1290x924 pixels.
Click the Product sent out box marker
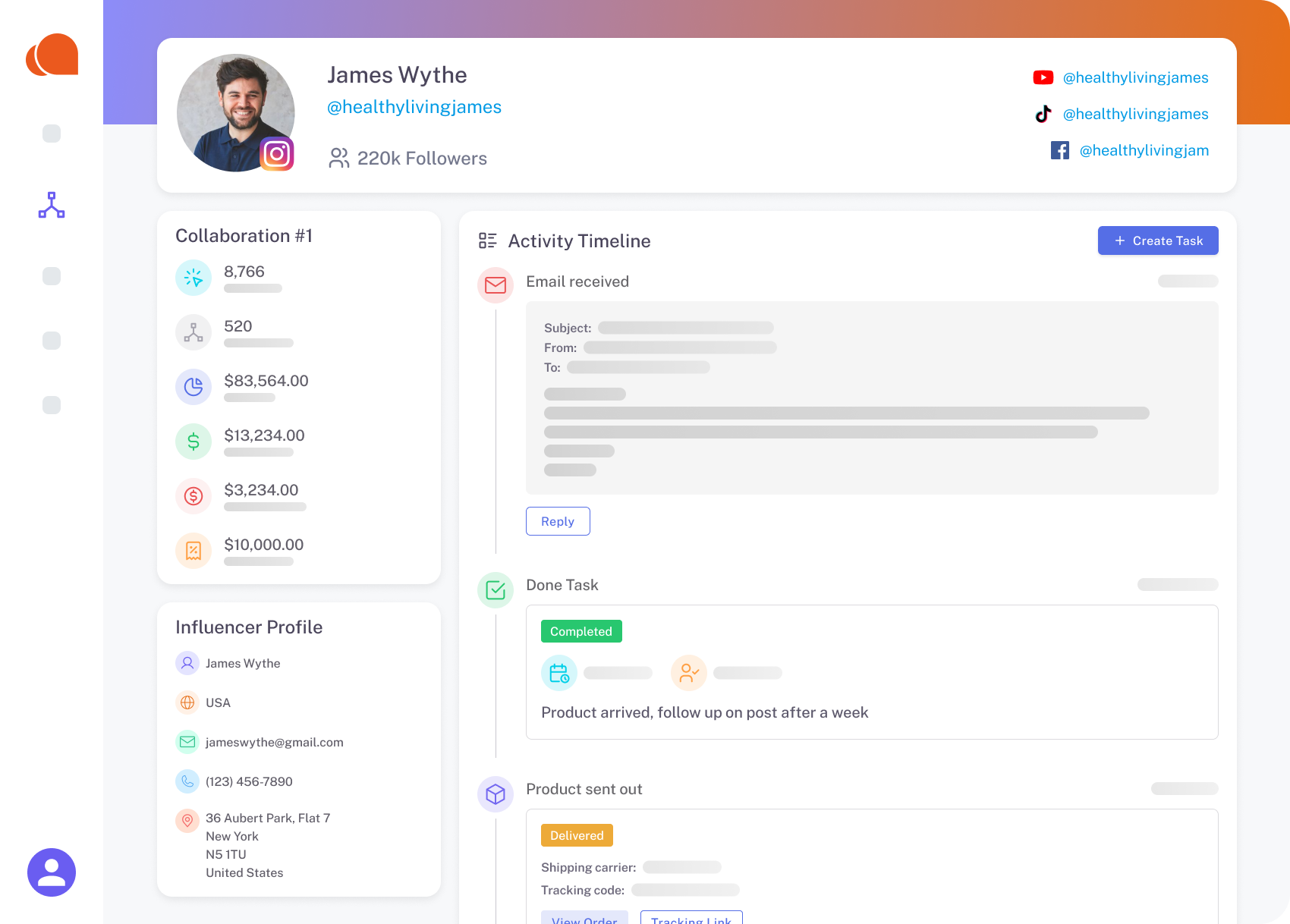(x=496, y=794)
